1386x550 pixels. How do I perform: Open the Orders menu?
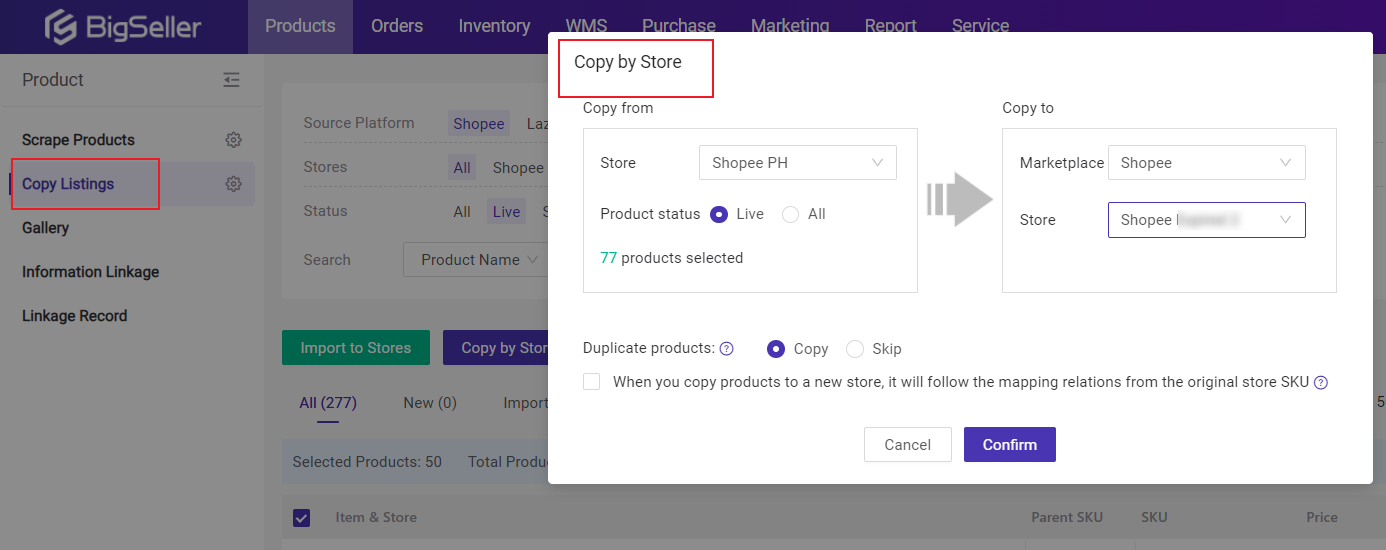point(397,26)
